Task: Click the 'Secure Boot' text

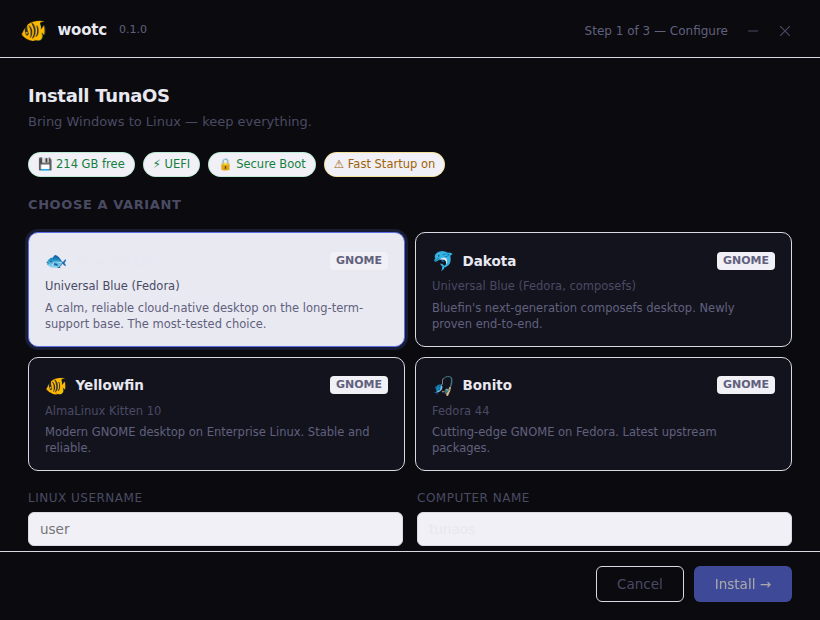Action: pos(271,164)
